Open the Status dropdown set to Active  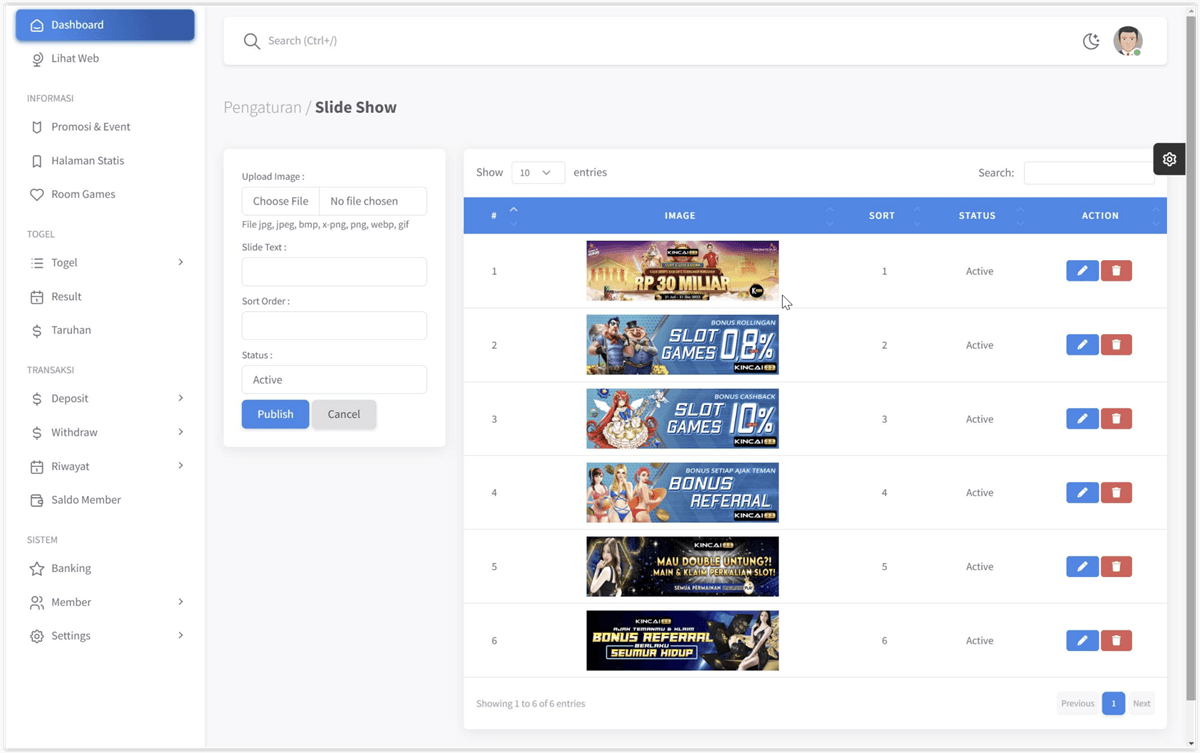[334, 380]
